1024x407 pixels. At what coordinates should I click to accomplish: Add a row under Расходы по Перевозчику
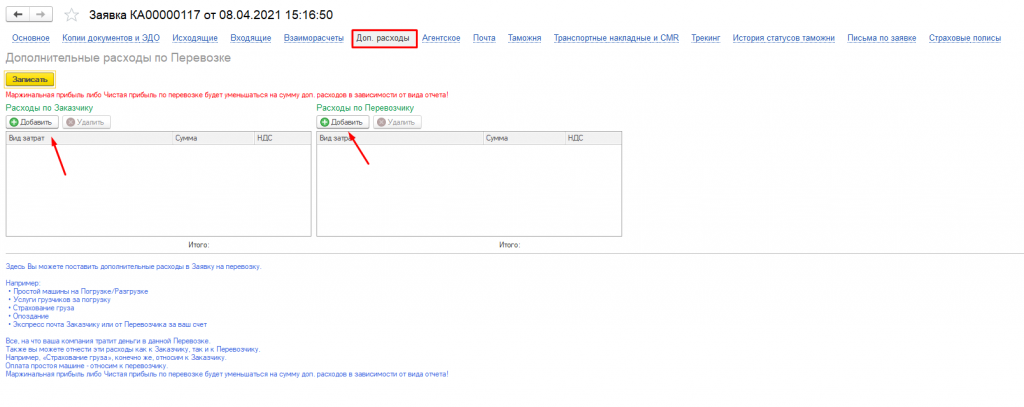pyautogui.click(x=344, y=122)
